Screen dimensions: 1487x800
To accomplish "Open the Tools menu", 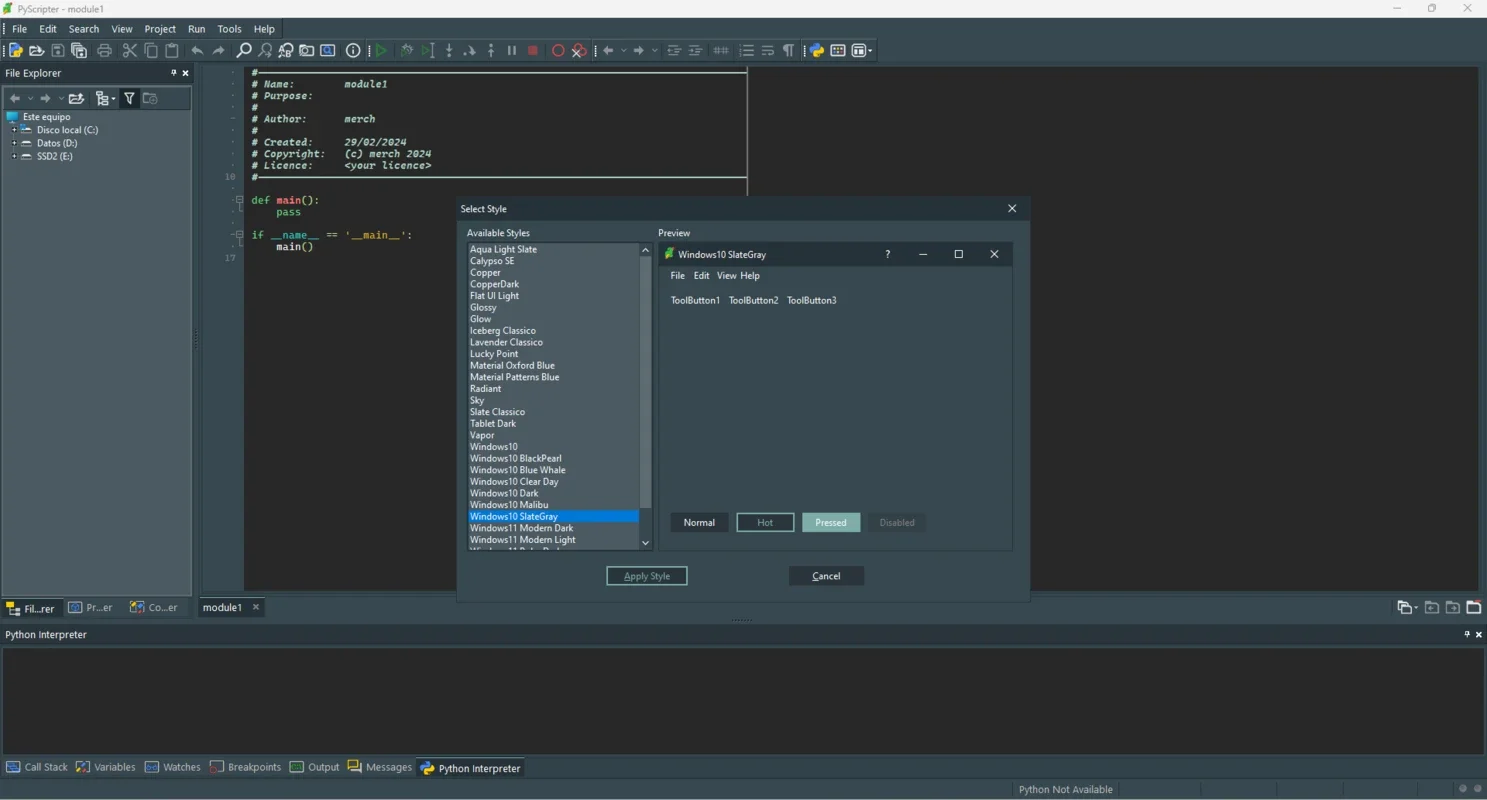I will click(229, 29).
